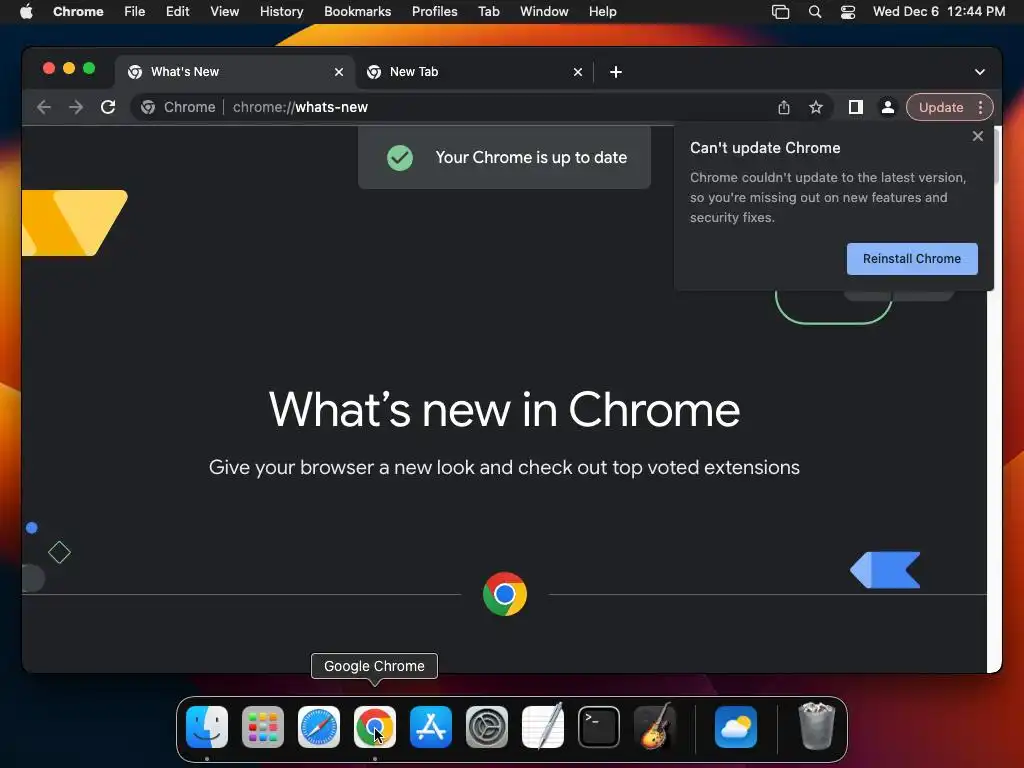The height and width of the screenshot is (768, 1024).
Task: Open the Window menu
Action: (x=544, y=11)
